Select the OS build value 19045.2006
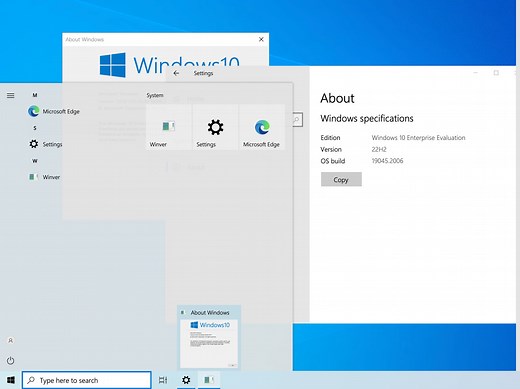Screen dimensions: 520x389 click(x=387, y=161)
